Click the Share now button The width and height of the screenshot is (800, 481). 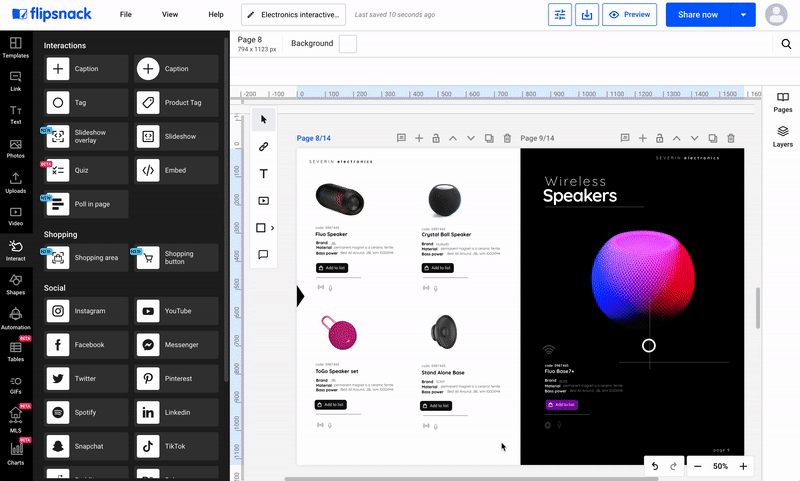click(698, 15)
